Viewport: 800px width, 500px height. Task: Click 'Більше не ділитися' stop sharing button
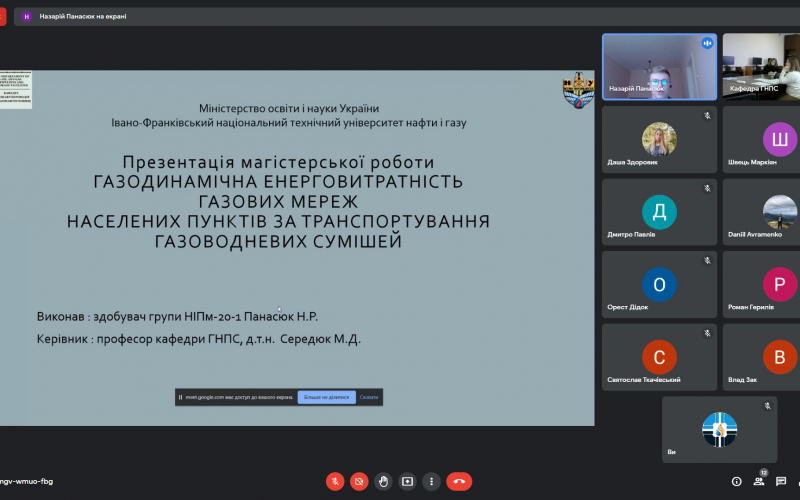[327, 397]
